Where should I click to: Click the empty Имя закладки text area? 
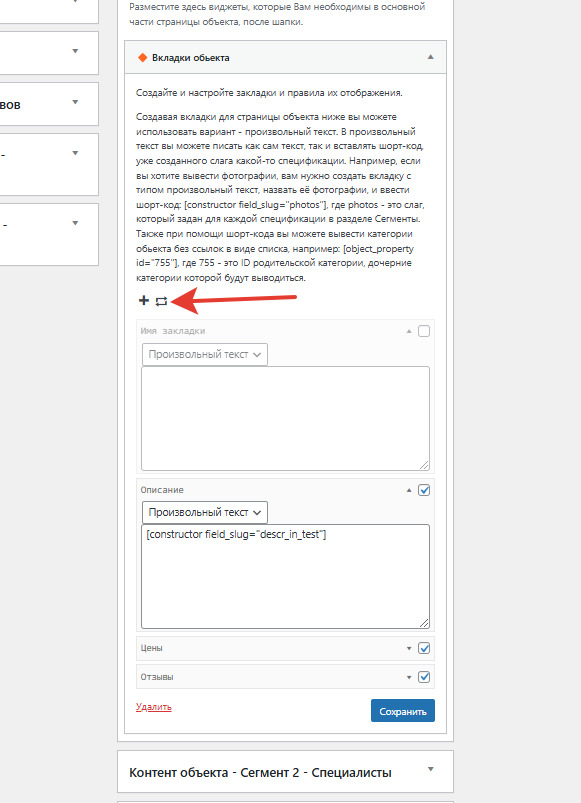(x=285, y=418)
